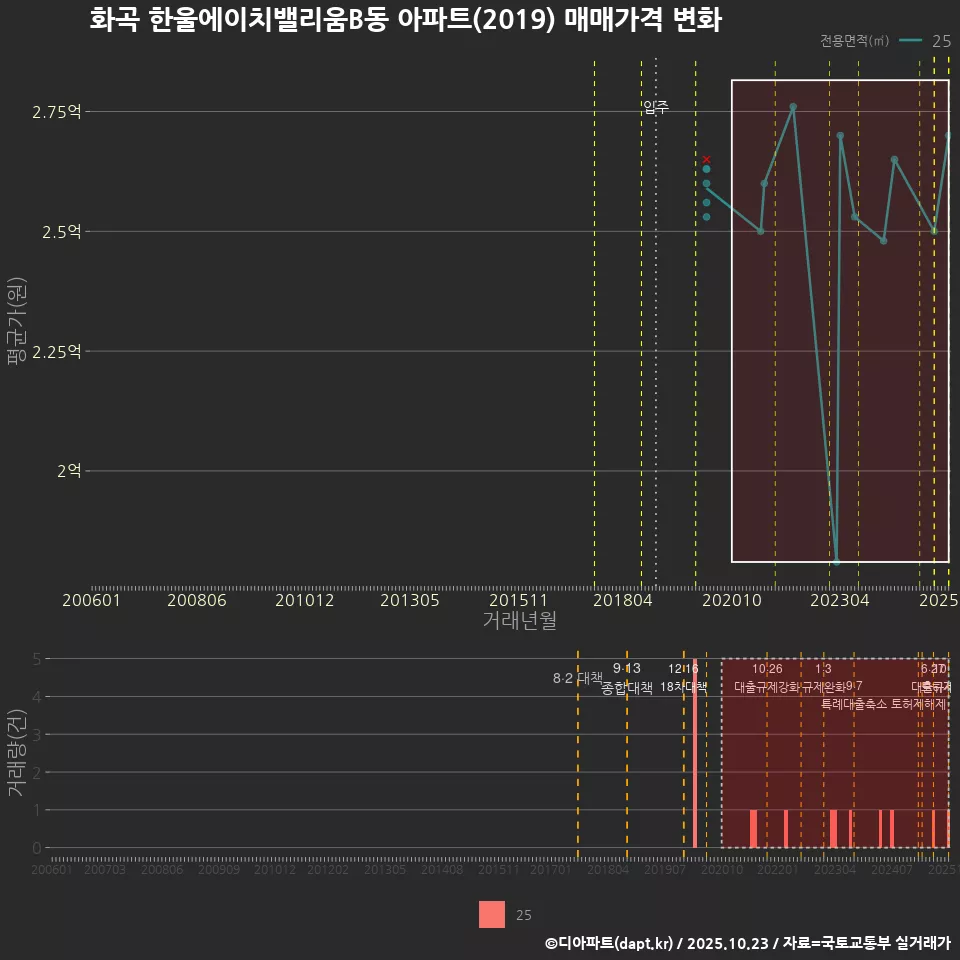Expand the 6·27 대출규제 annotation
Image resolution: width=960 pixels, height=960 pixels.
click(x=931, y=679)
